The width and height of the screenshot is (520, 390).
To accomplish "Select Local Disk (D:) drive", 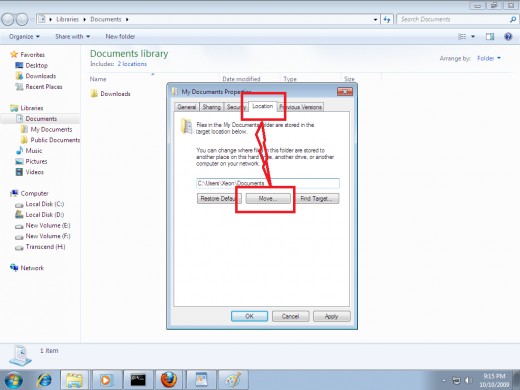I will 45,215.
